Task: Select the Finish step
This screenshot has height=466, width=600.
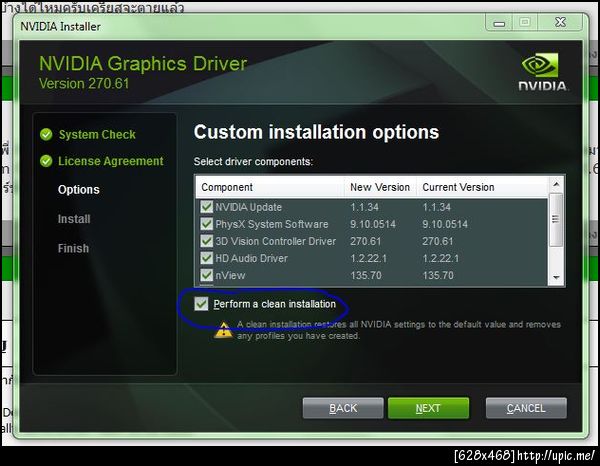Action: (73, 248)
